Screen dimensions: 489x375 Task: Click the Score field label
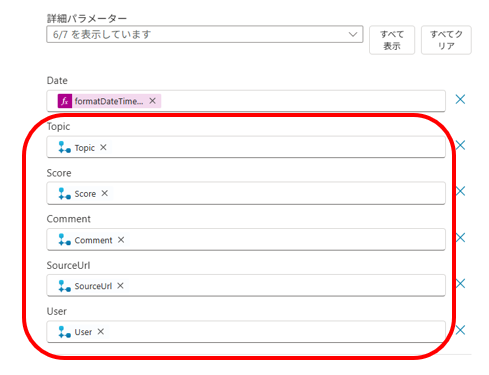(59, 173)
